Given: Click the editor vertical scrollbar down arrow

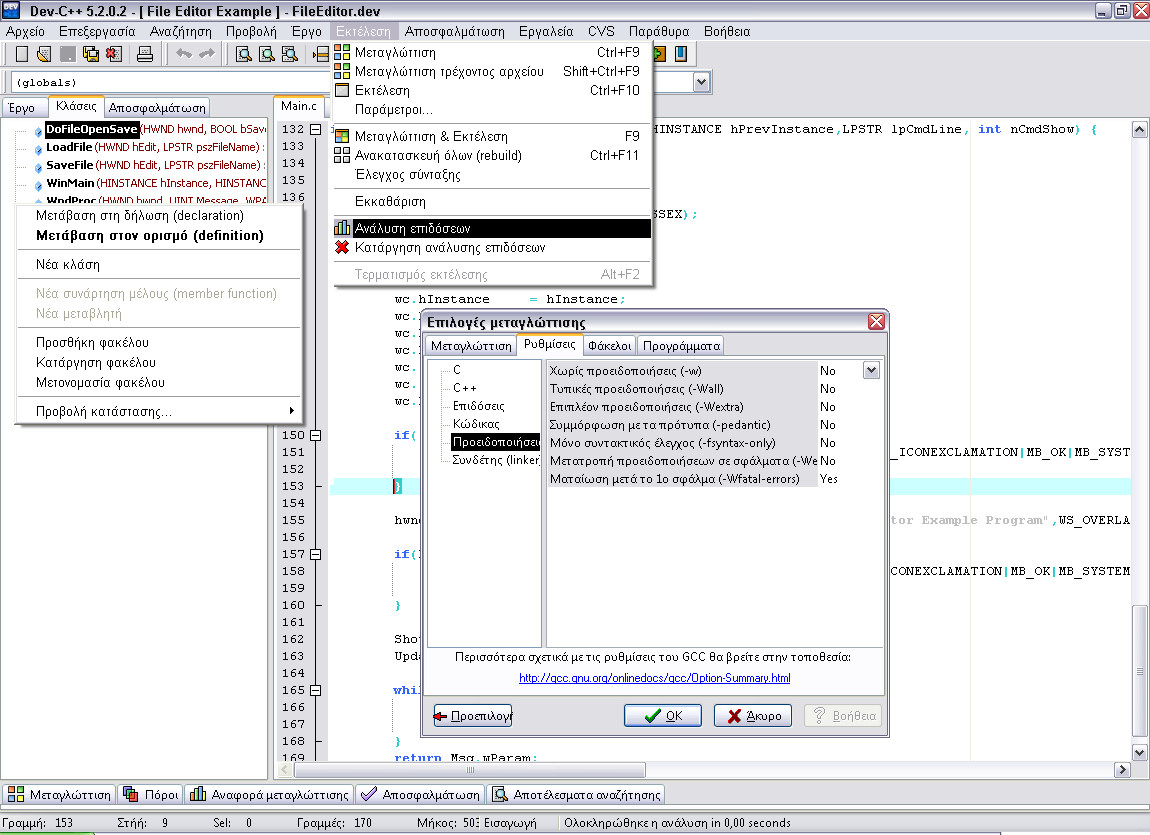Looking at the screenshot, I should pyautogui.click(x=1139, y=751).
